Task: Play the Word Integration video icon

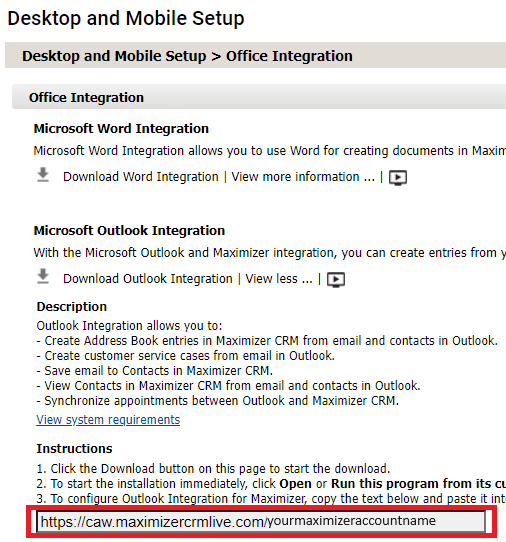Action: 398,177
